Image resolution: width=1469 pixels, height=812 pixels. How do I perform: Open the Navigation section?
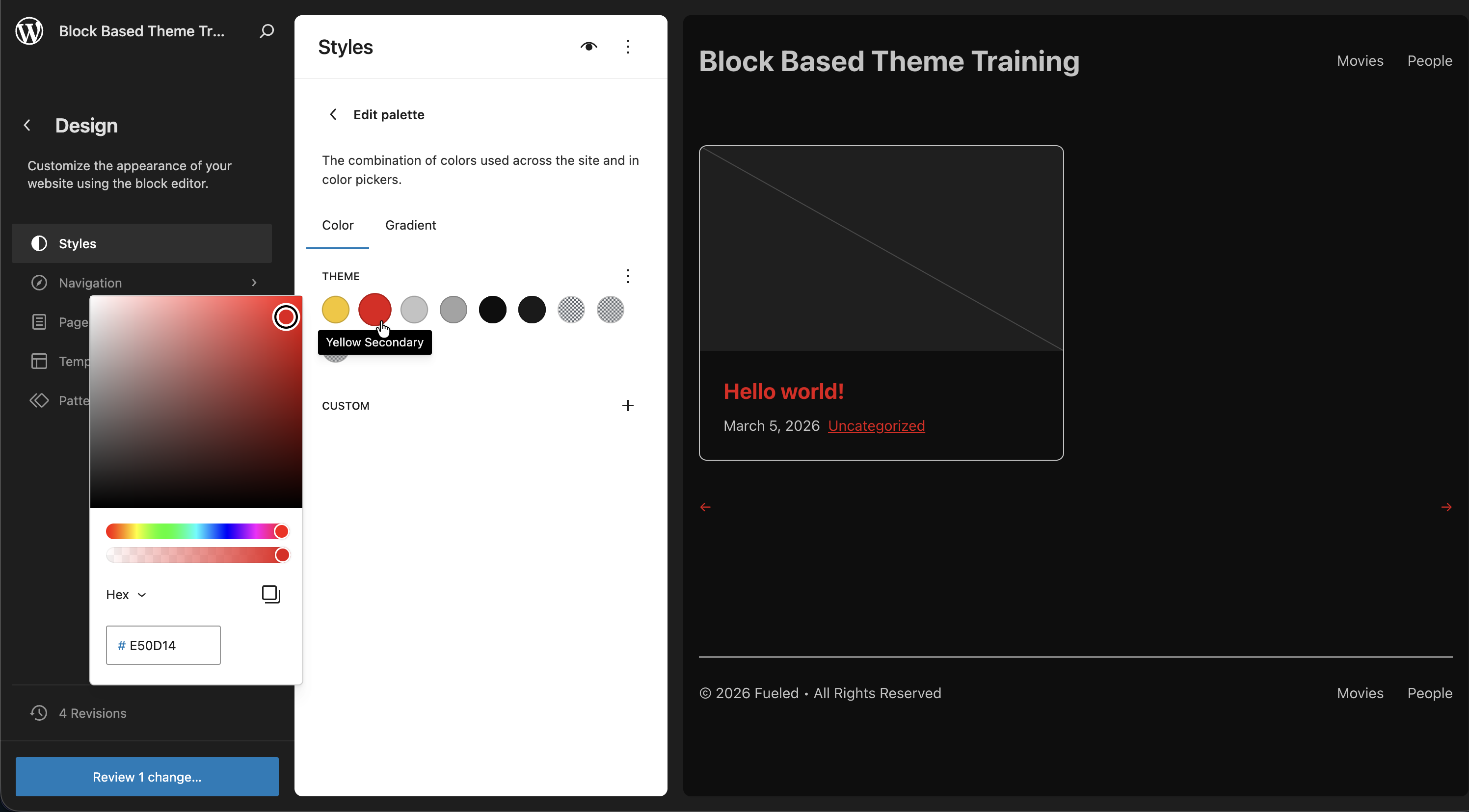point(142,282)
